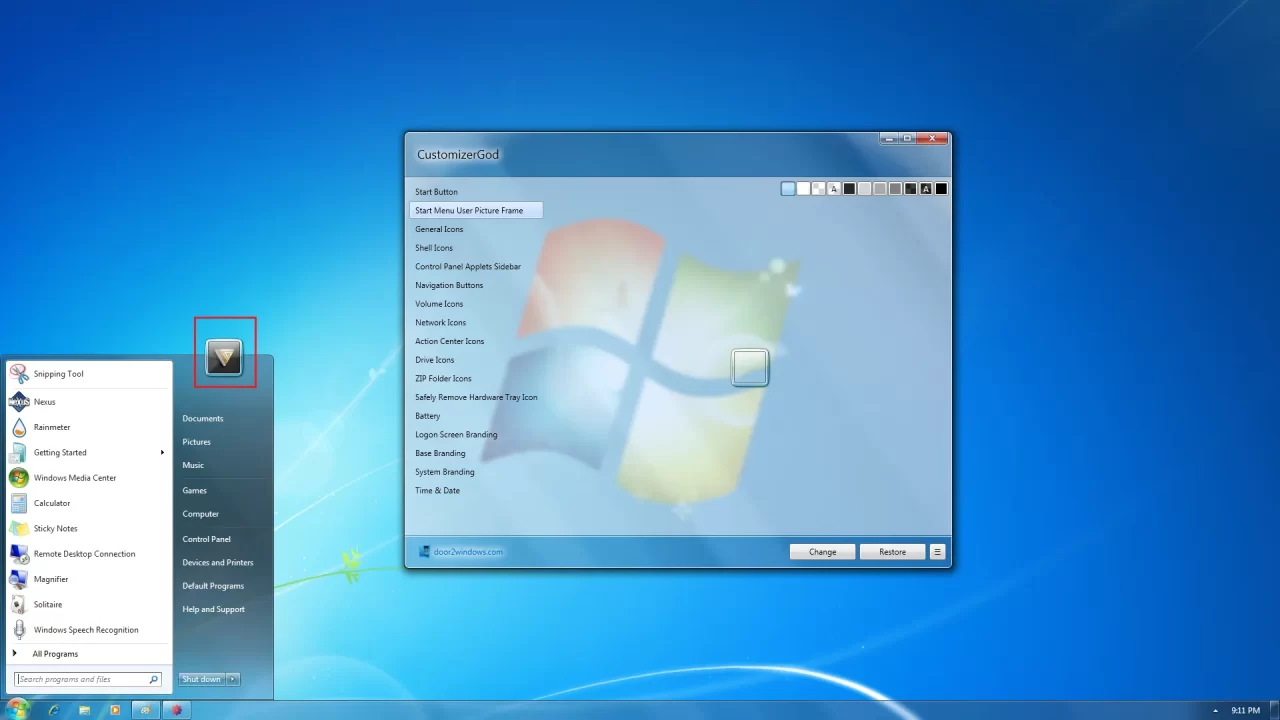Pick the pure black background swatch
1280x720 pixels.
click(x=941, y=189)
